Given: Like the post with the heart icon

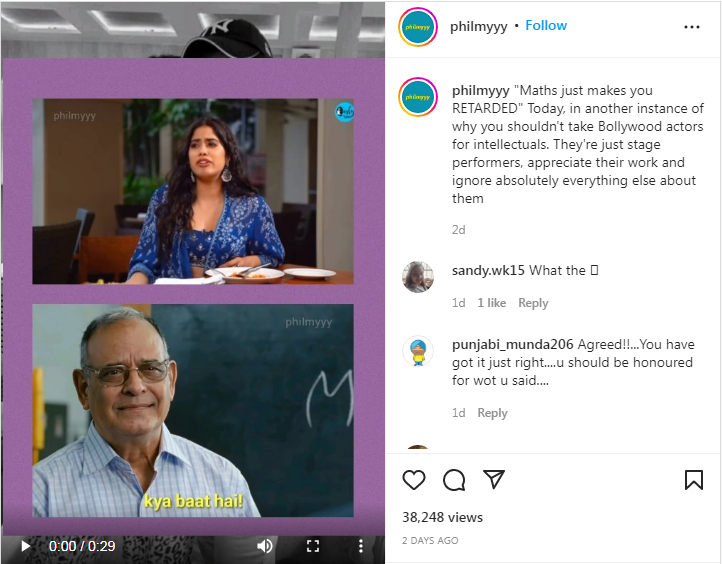Looking at the screenshot, I should 413,480.
